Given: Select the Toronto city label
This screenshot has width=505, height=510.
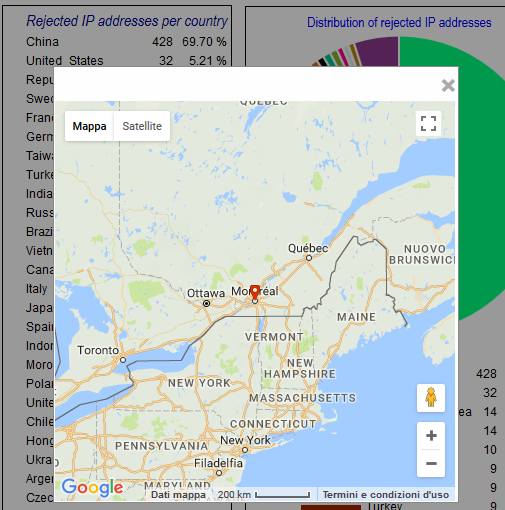Looking at the screenshot, I should 98,350.
